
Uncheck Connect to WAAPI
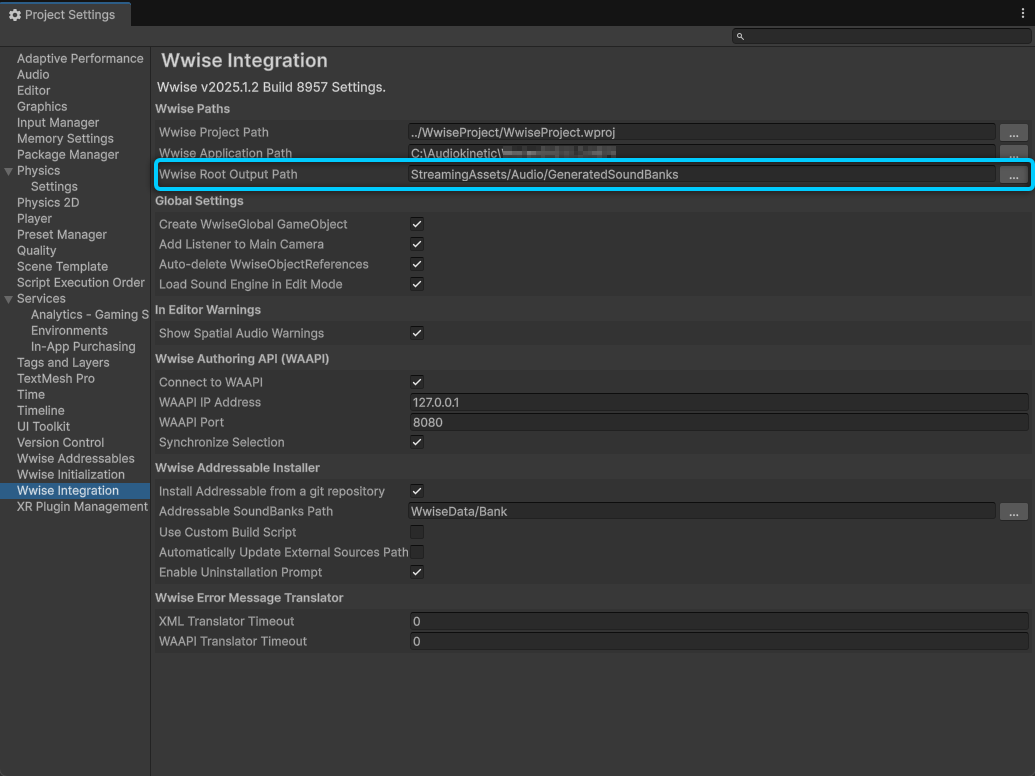(x=417, y=383)
